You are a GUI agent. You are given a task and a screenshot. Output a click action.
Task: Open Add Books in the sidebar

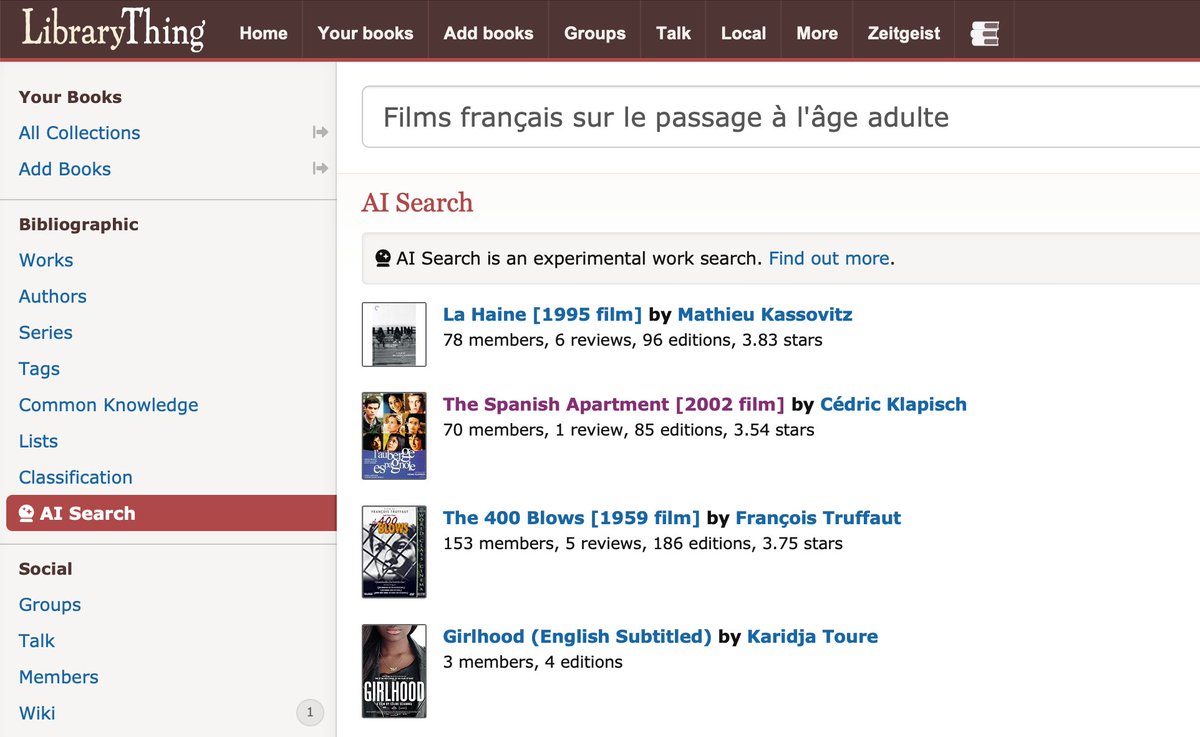coord(65,168)
